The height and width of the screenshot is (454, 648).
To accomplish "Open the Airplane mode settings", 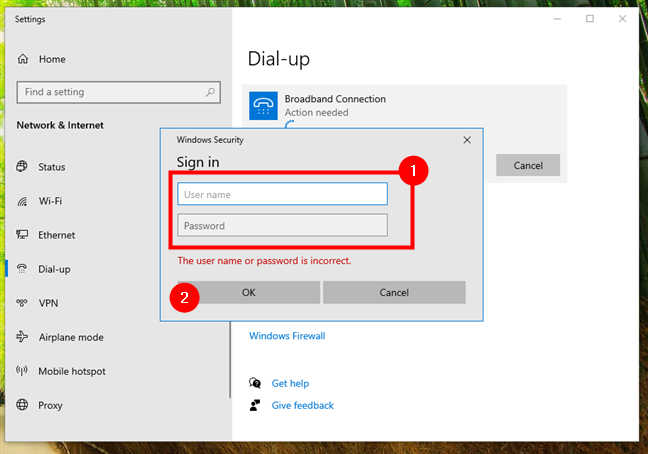I will (x=71, y=337).
